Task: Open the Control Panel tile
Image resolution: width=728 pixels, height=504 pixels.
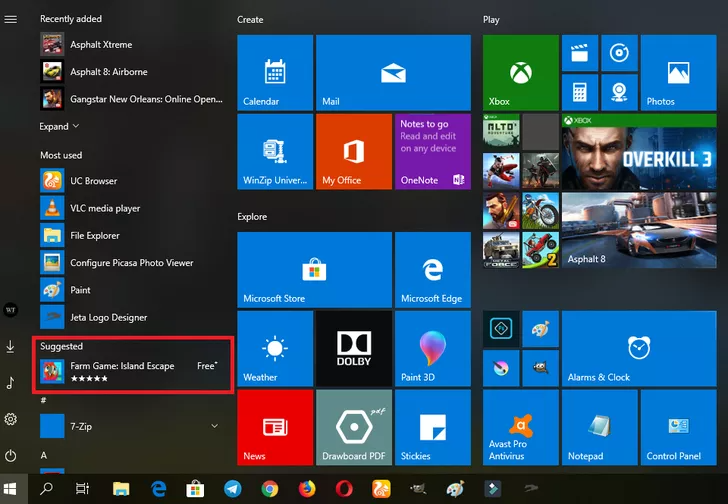Action: [678, 427]
